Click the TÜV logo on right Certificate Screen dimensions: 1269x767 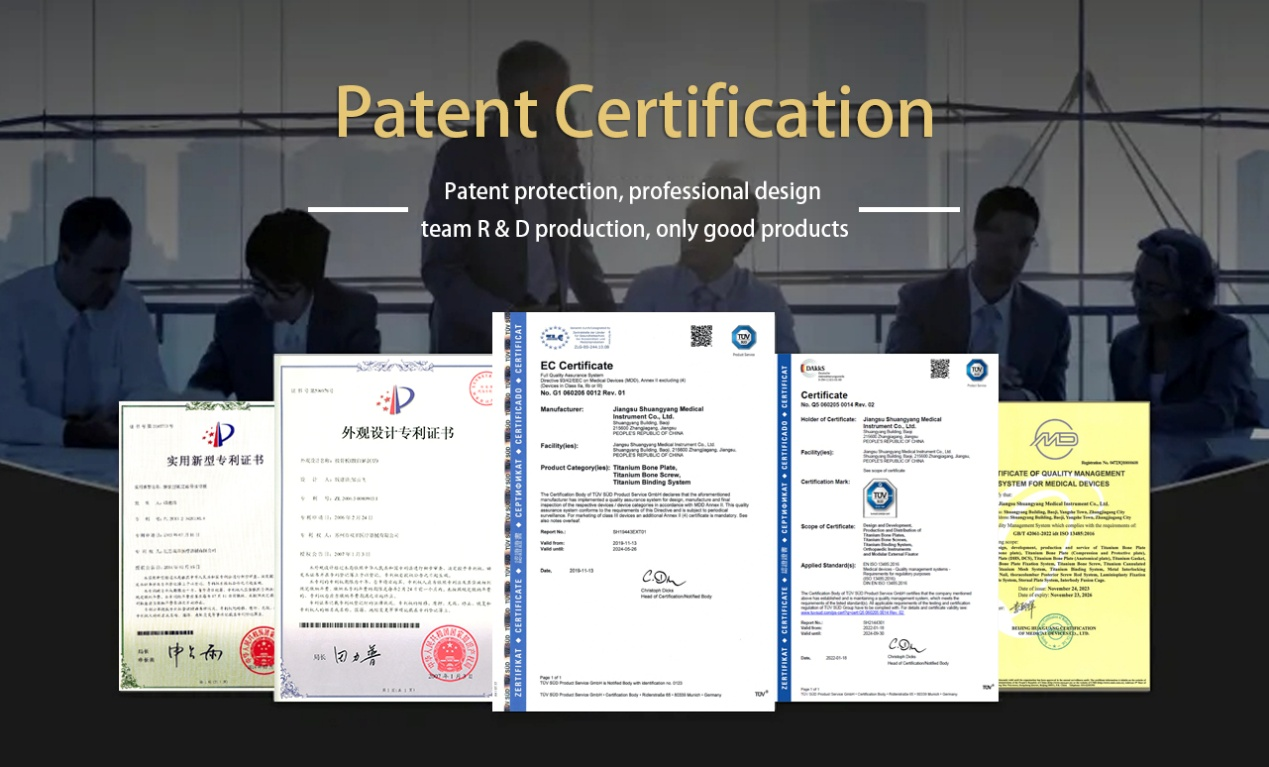[975, 370]
